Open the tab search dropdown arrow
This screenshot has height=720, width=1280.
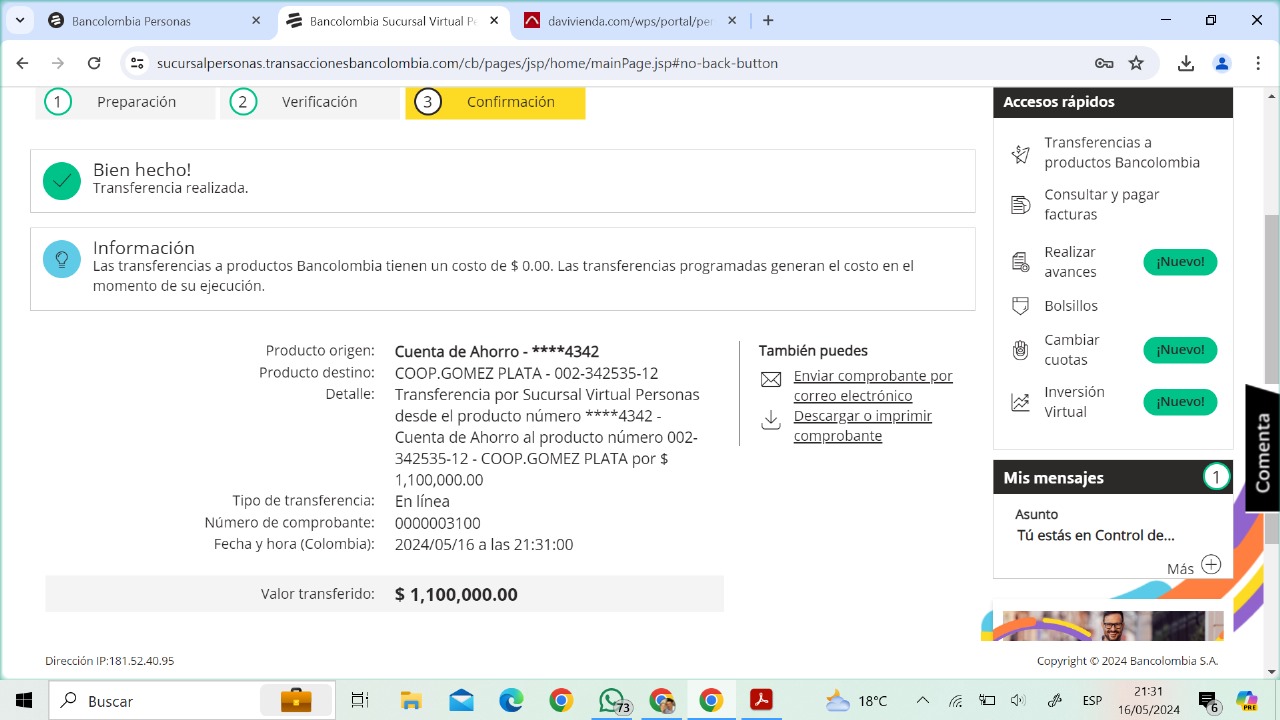(x=20, y=20)
